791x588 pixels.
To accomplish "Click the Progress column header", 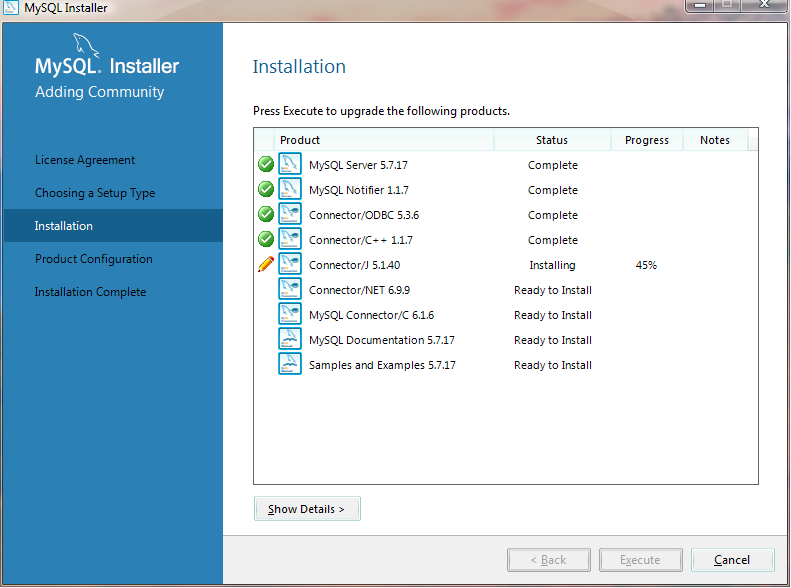I will coord(647,140).
